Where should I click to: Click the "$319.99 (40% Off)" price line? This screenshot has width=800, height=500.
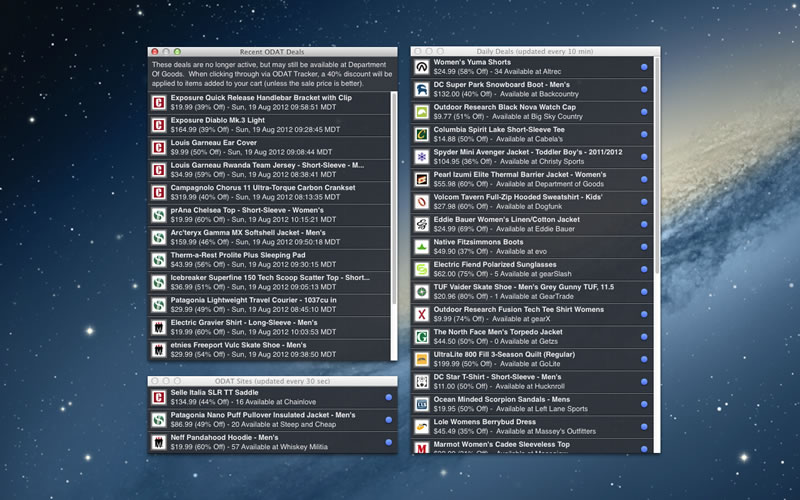(x=255, y=197)
